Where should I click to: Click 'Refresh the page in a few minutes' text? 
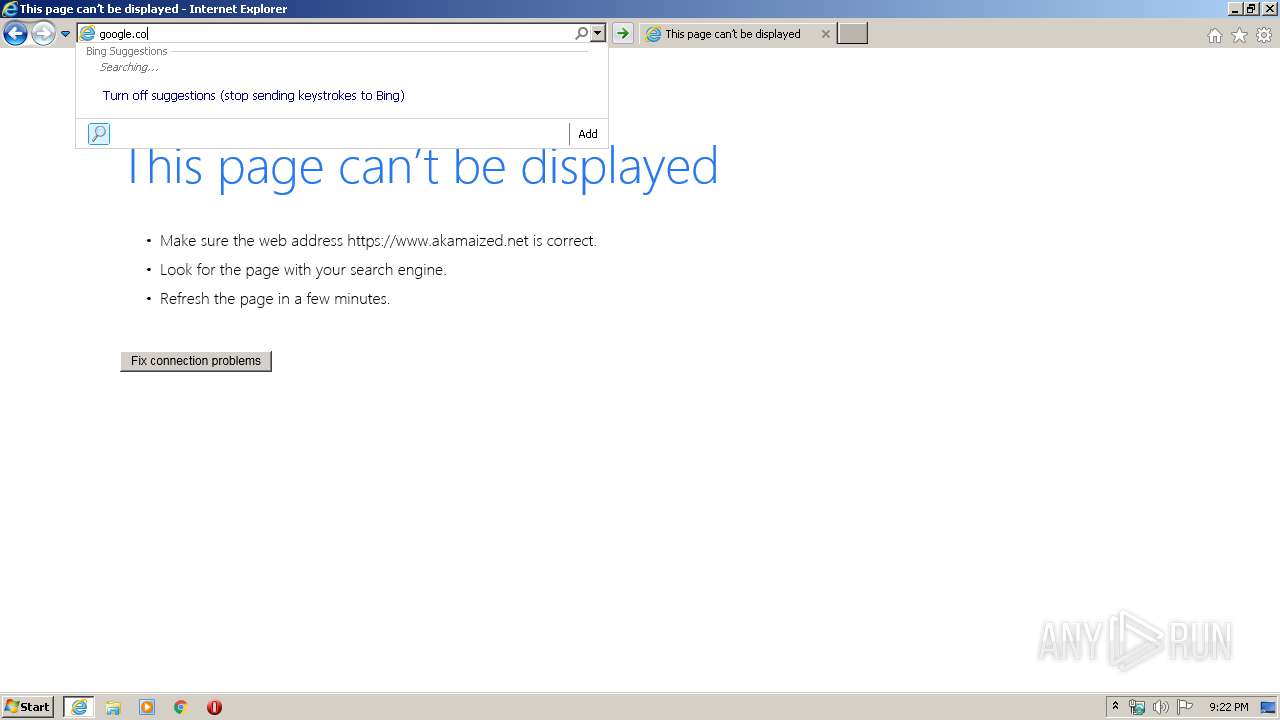pos(275,299)
